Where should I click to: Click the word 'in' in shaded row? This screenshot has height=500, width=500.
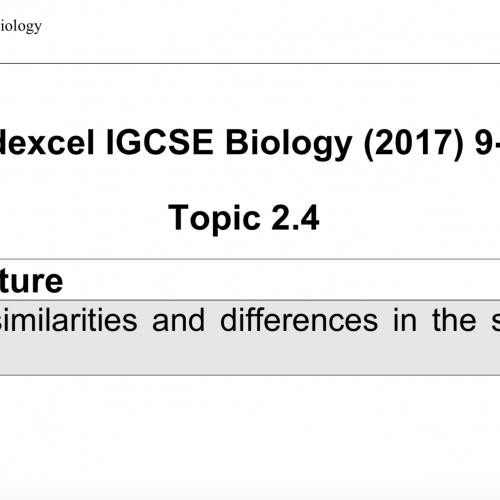(405, 320)
